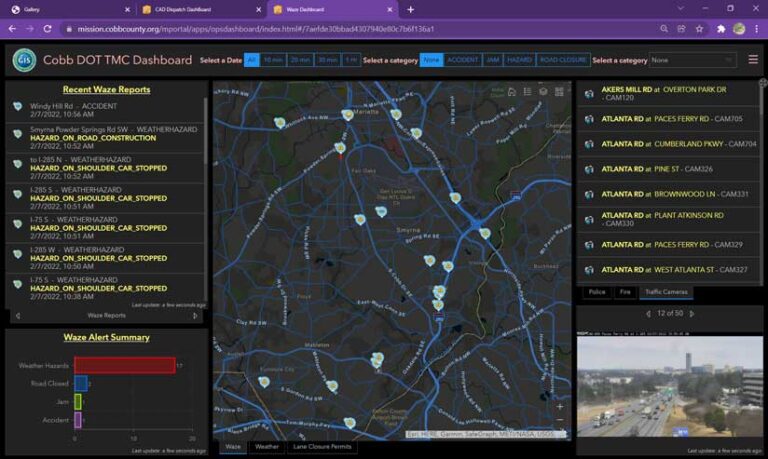Filter category by JAM
768x459 pixels.
pyautogui.click(x=493, y=60)
